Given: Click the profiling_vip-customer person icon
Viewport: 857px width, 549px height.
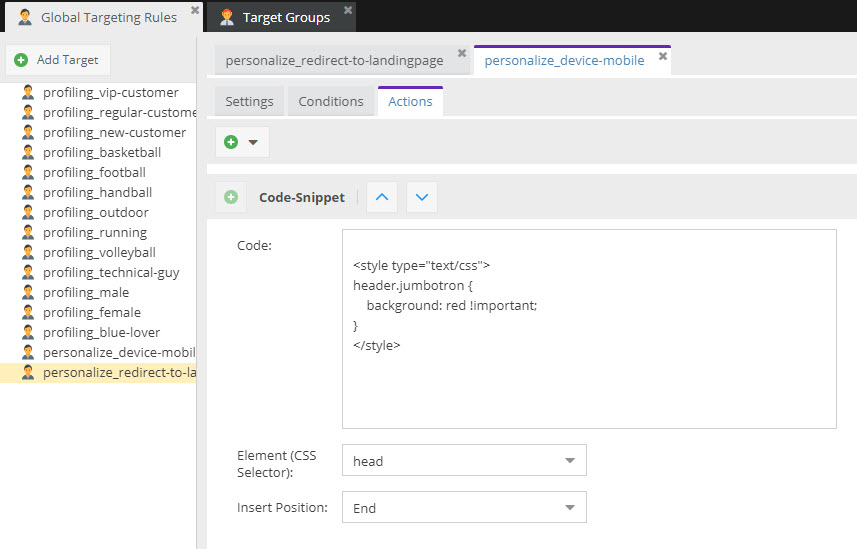Looking at the screenshot, I should click(27, 92).
